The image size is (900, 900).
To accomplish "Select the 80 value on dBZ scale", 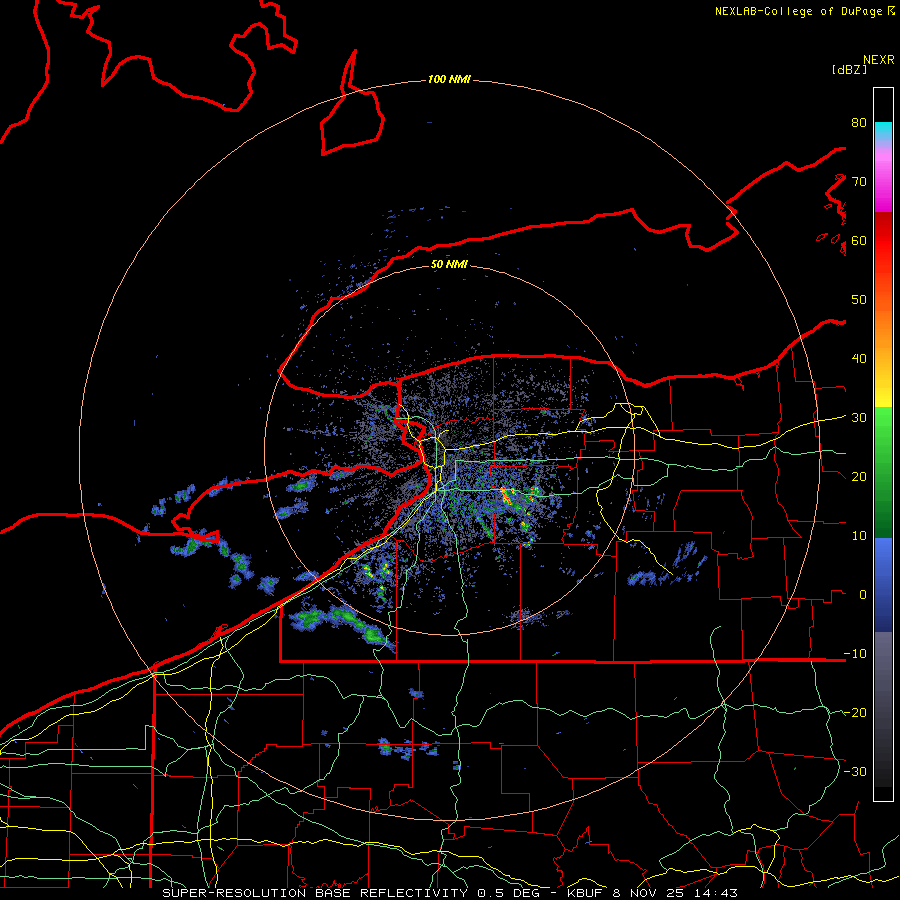I will click(859, 123).
